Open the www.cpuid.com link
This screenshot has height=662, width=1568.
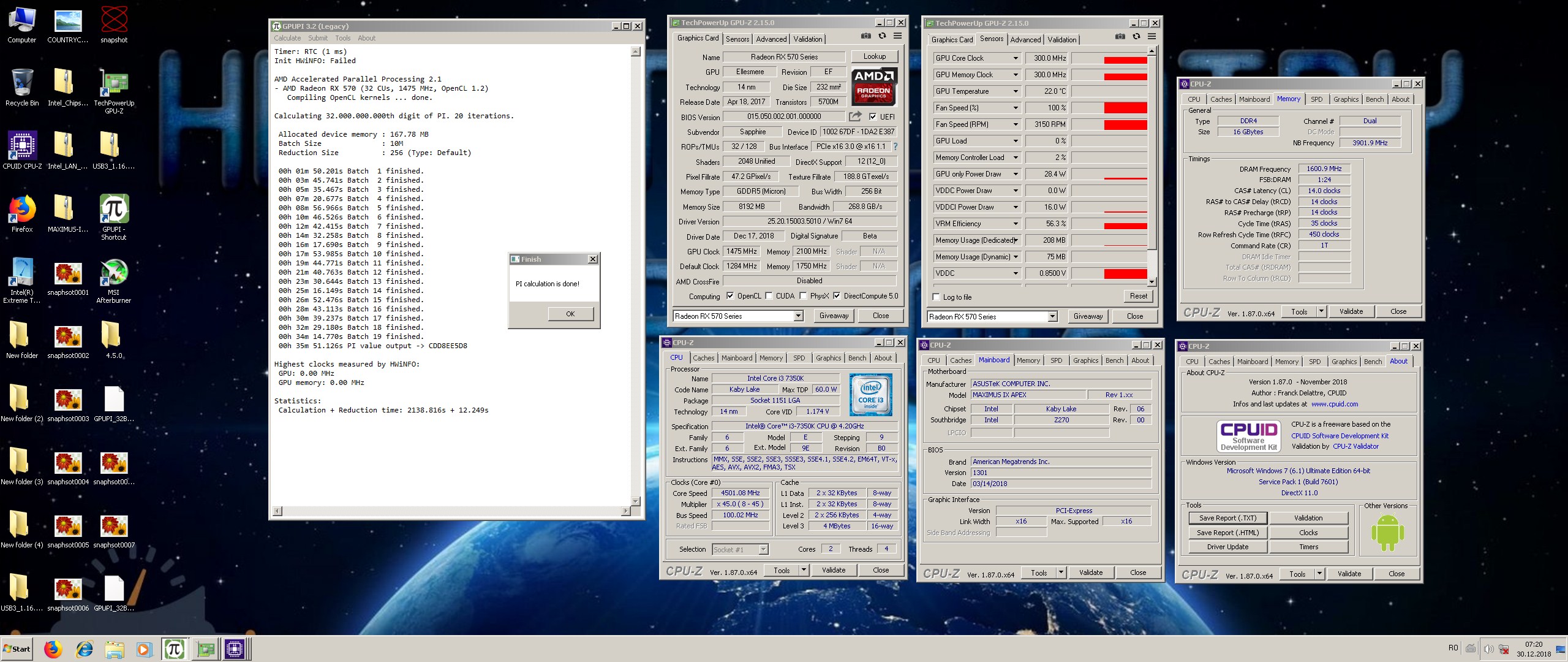coord(1335,404)
